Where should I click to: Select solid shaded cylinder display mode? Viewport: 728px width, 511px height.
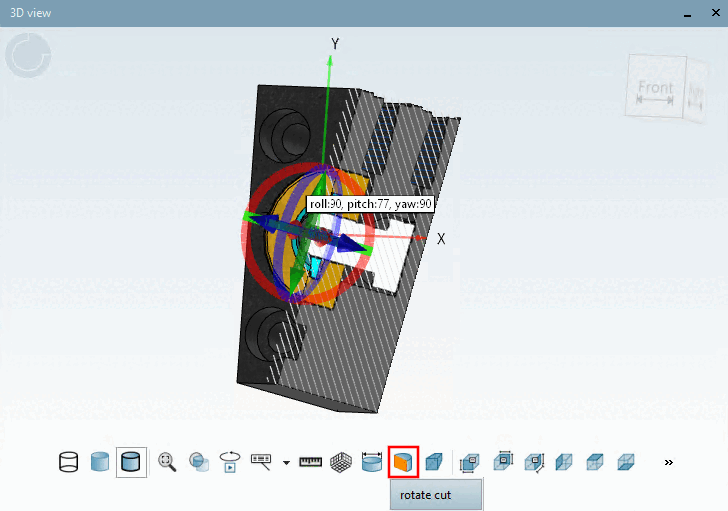(x=100, y=462)
